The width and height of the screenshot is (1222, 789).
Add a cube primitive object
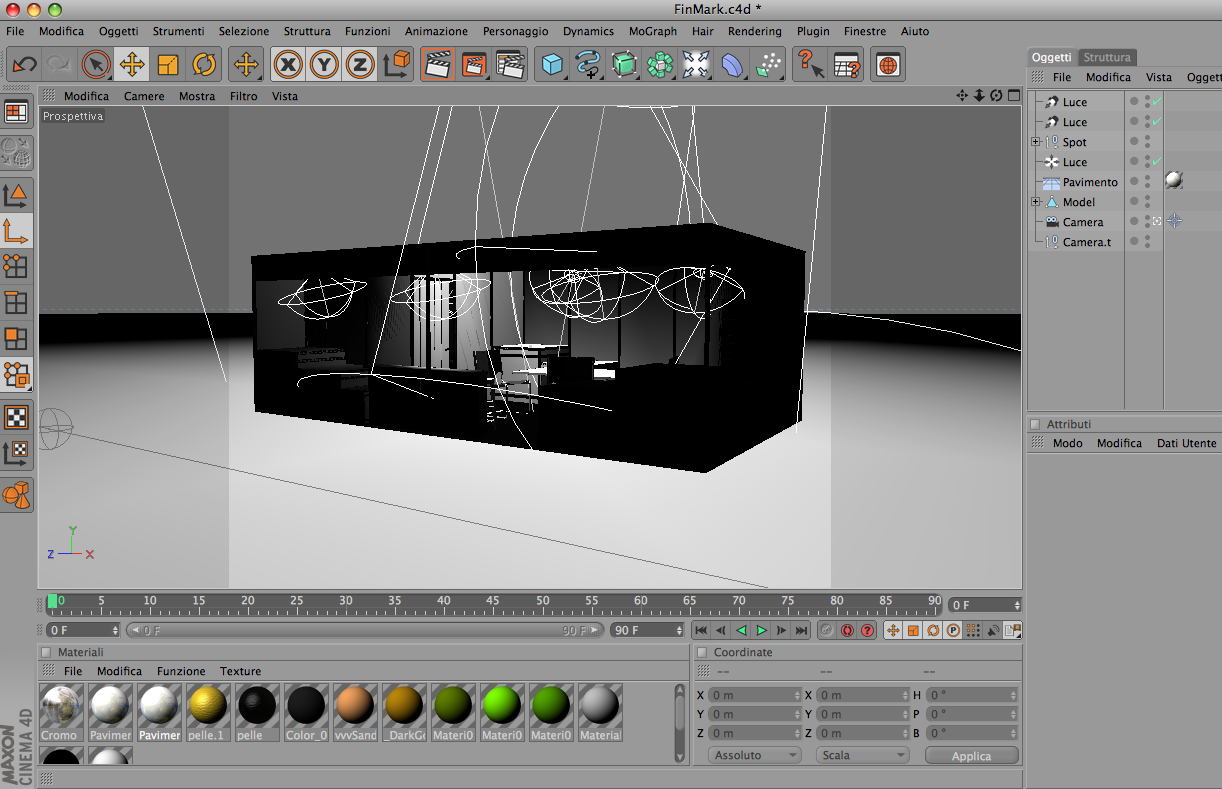coord(552,65)
